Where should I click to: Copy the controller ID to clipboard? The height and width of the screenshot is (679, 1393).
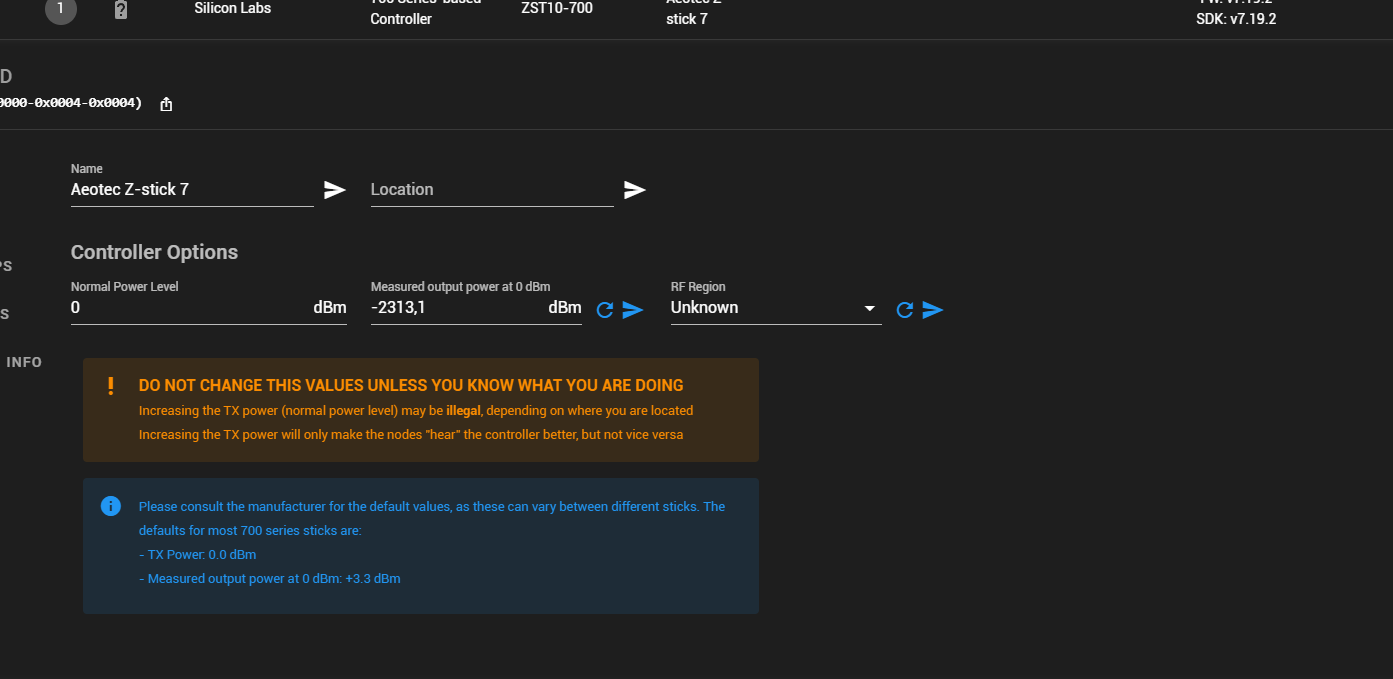click(x=166, y=103)
